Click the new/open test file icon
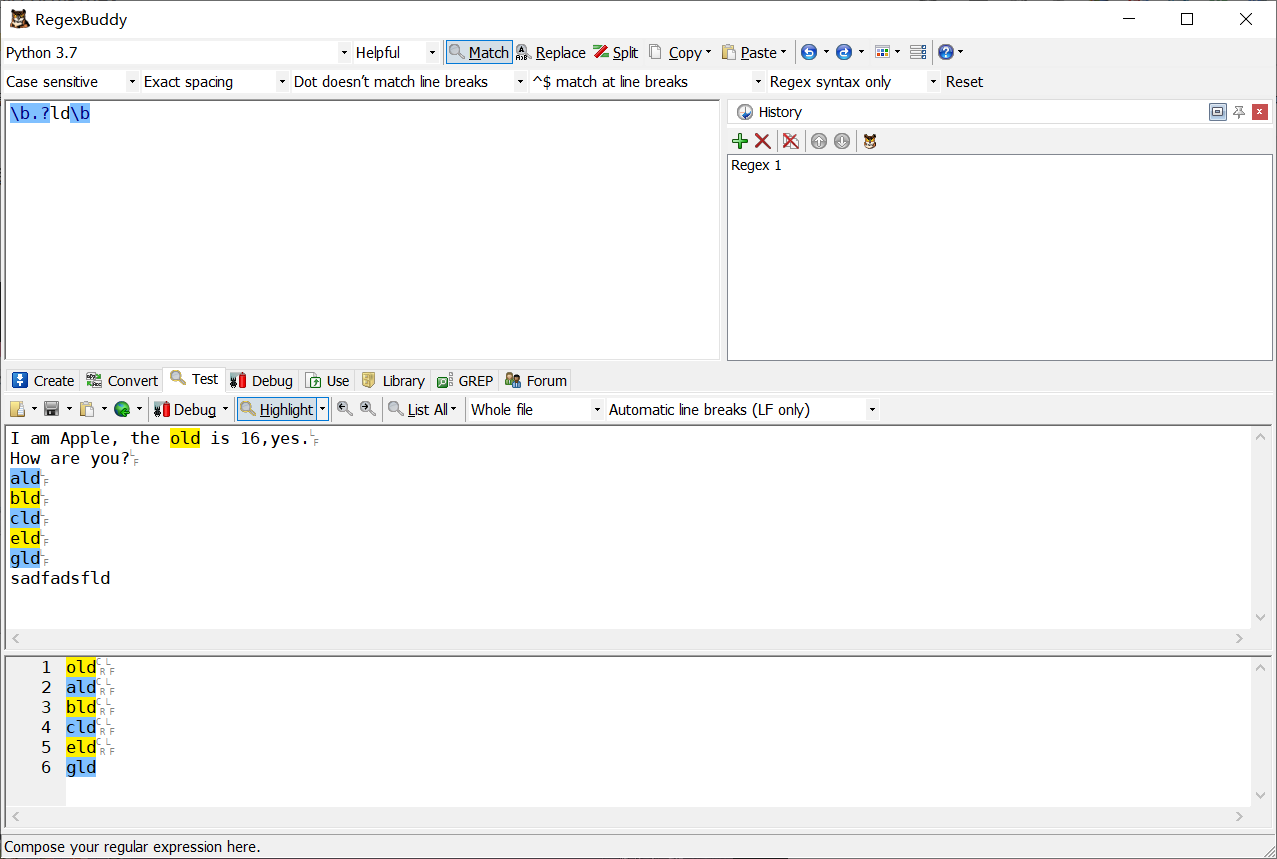1277x859 pixels. pyautogui.click(x=18, y=409)
